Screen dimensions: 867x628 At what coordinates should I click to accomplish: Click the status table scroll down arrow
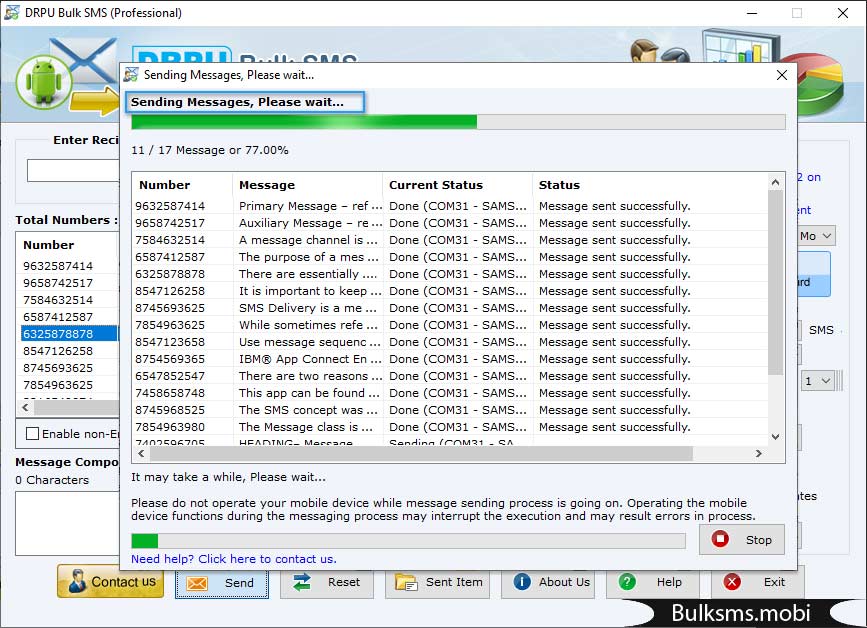click(x=775, y=437)
